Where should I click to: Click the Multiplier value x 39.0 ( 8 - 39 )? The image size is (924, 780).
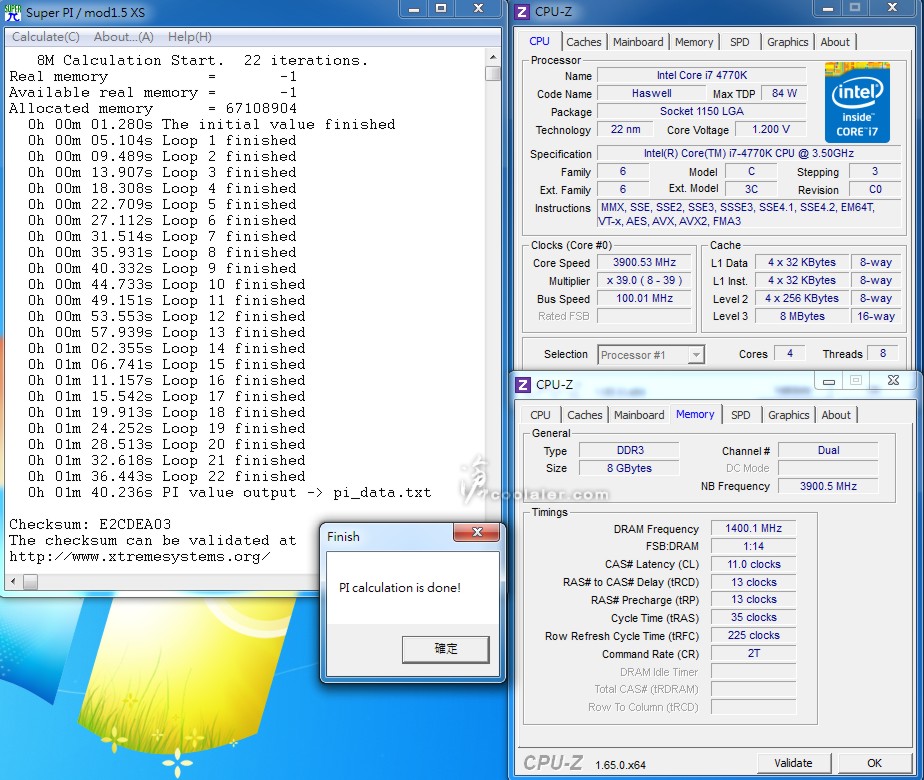pyautogui.click(x=644, y=280)
